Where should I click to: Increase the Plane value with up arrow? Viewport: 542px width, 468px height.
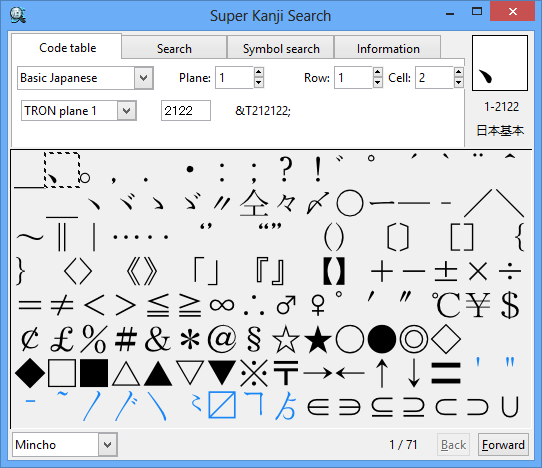(x=259, y=72)
